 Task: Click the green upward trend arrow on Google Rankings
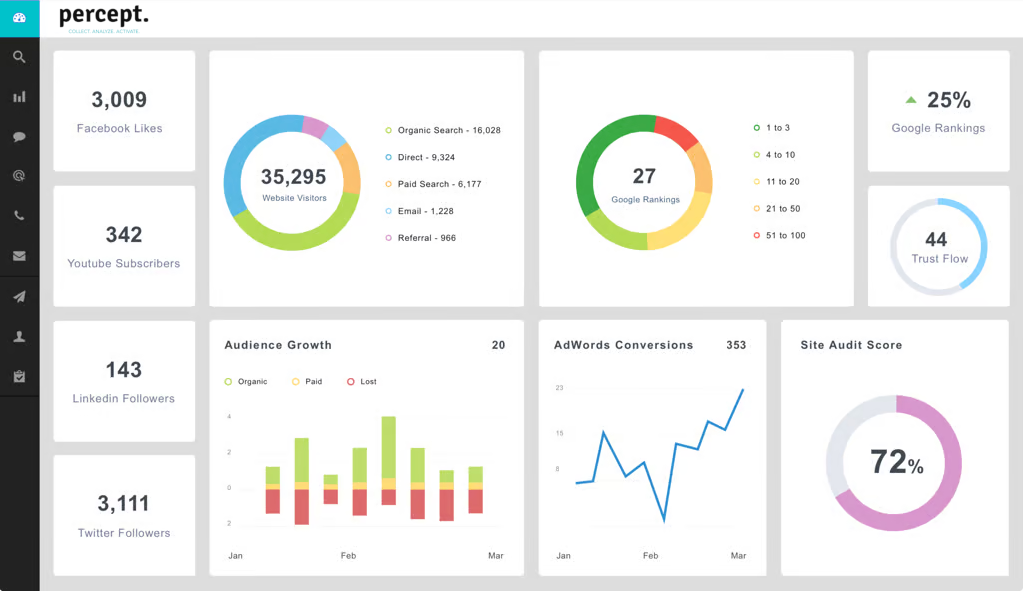(x=911, y=99)
